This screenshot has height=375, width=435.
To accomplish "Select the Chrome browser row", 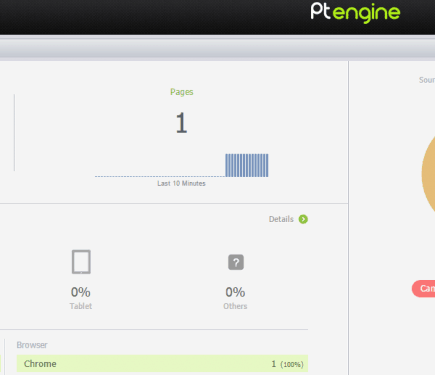I will pos(162,364).
